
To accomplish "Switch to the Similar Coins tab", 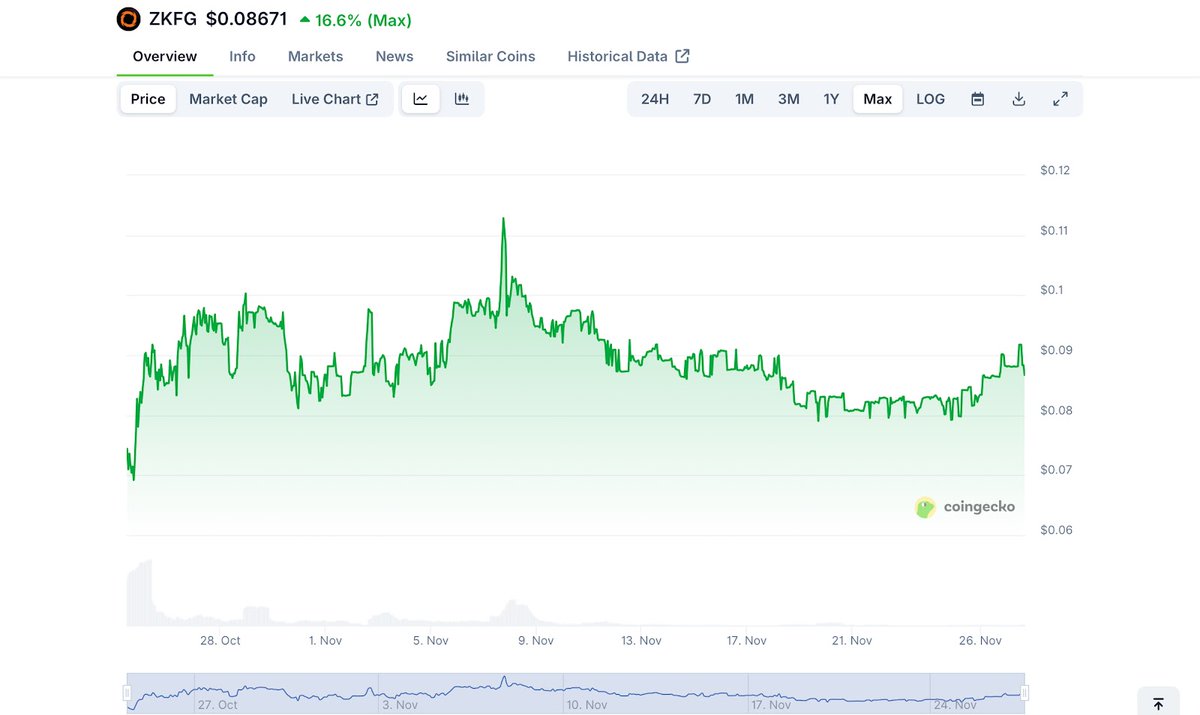I will 490,56.
